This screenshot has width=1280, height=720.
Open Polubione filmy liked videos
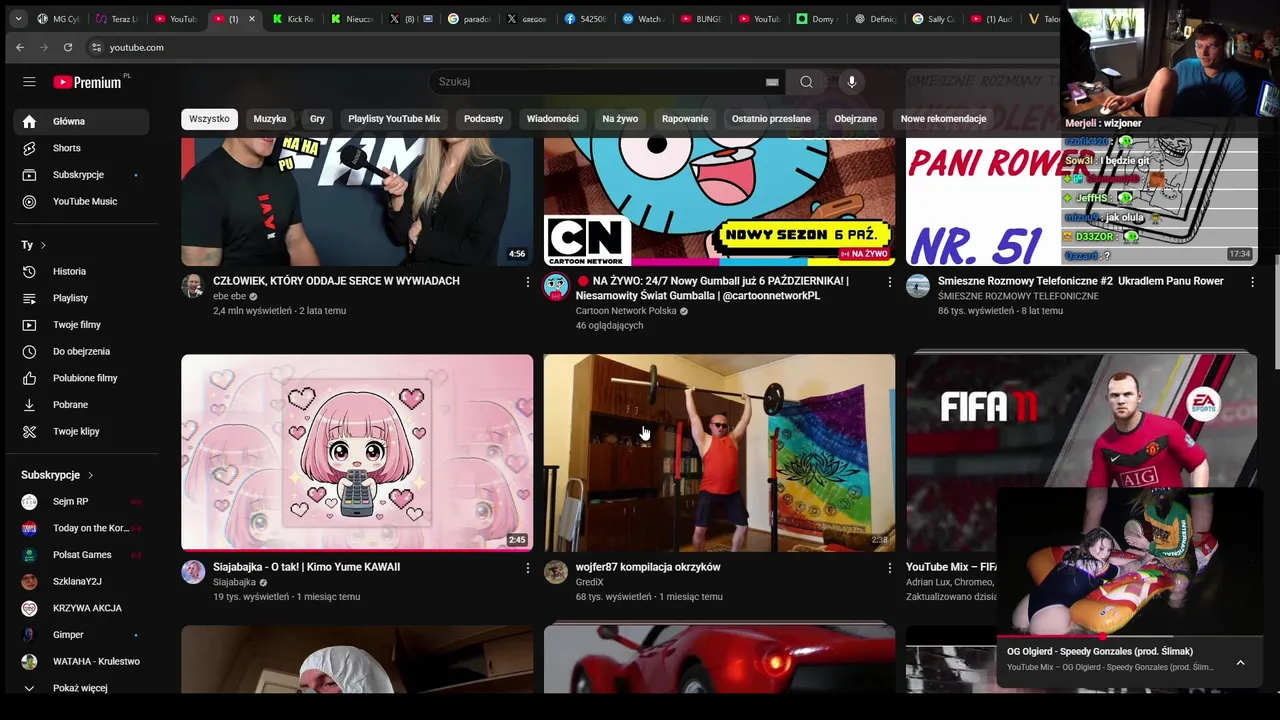click(x=81, y=378)
